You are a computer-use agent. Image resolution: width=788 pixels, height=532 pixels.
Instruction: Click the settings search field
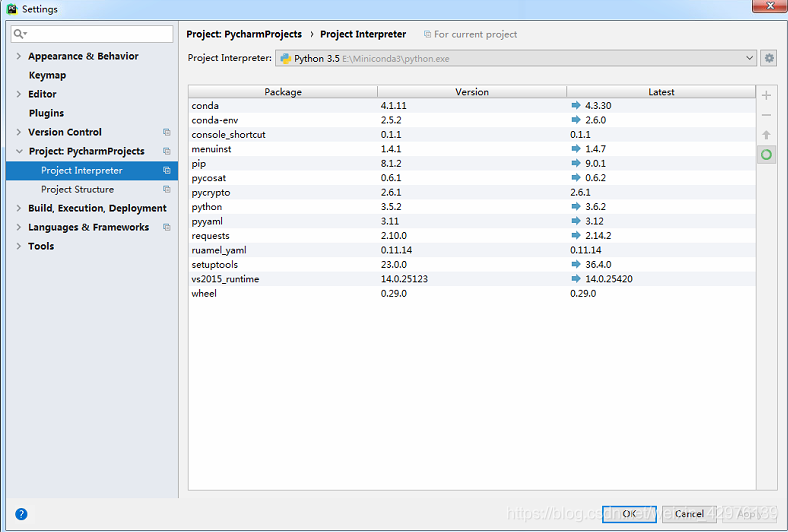(x=92, y=34)
